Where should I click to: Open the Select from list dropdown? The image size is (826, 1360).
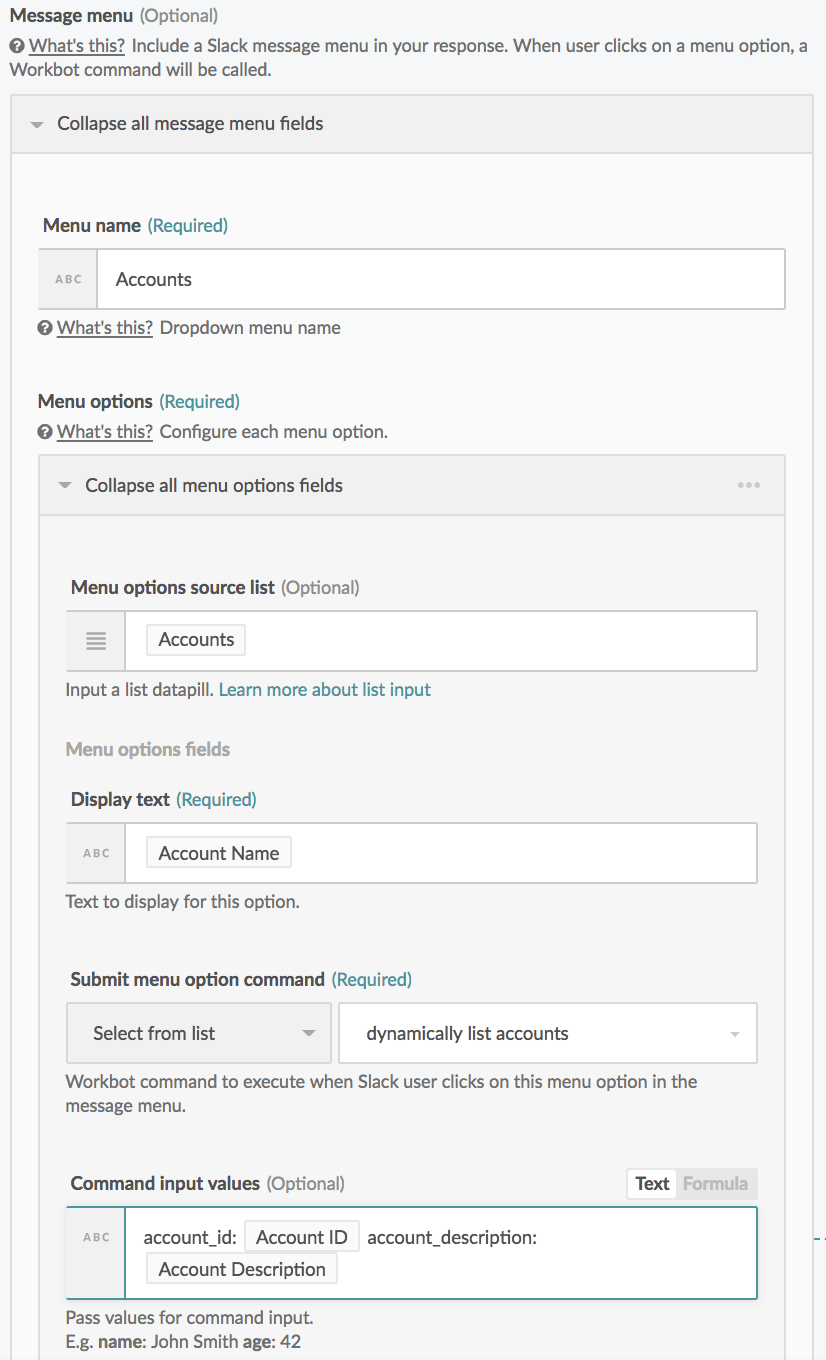(x=198, y=1033)
